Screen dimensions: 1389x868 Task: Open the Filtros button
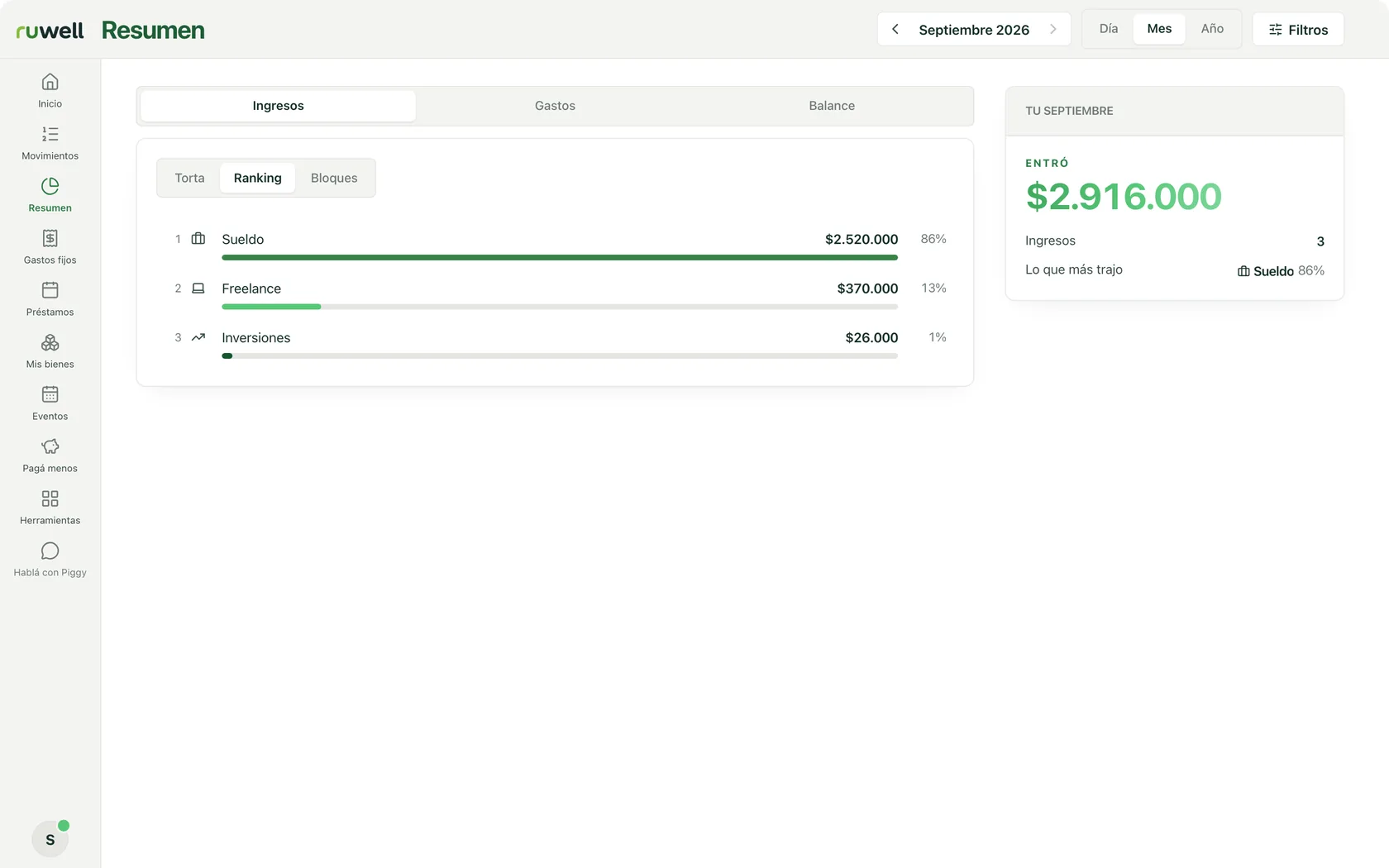point(1298,29)
